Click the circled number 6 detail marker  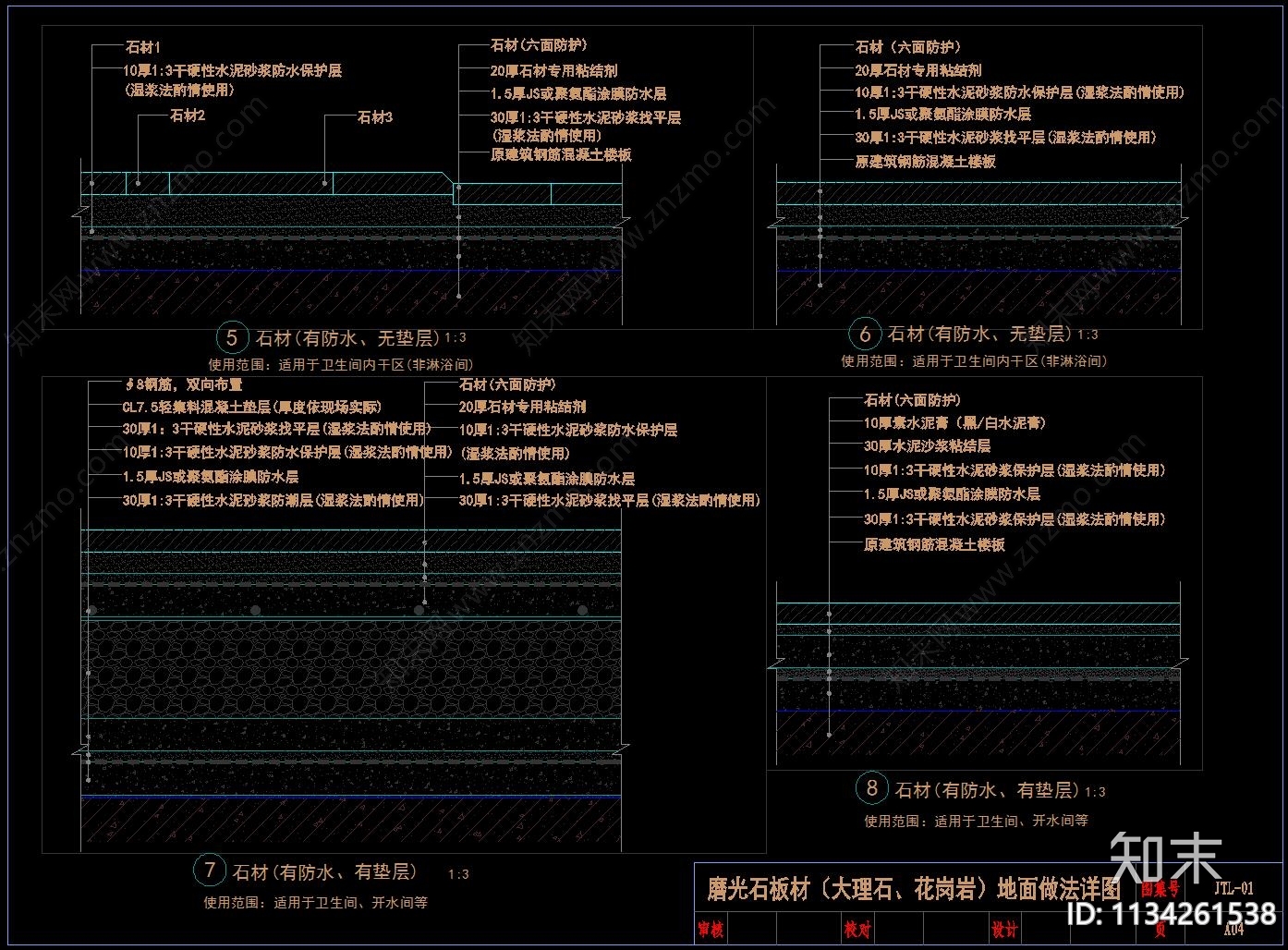pos(865,335)
